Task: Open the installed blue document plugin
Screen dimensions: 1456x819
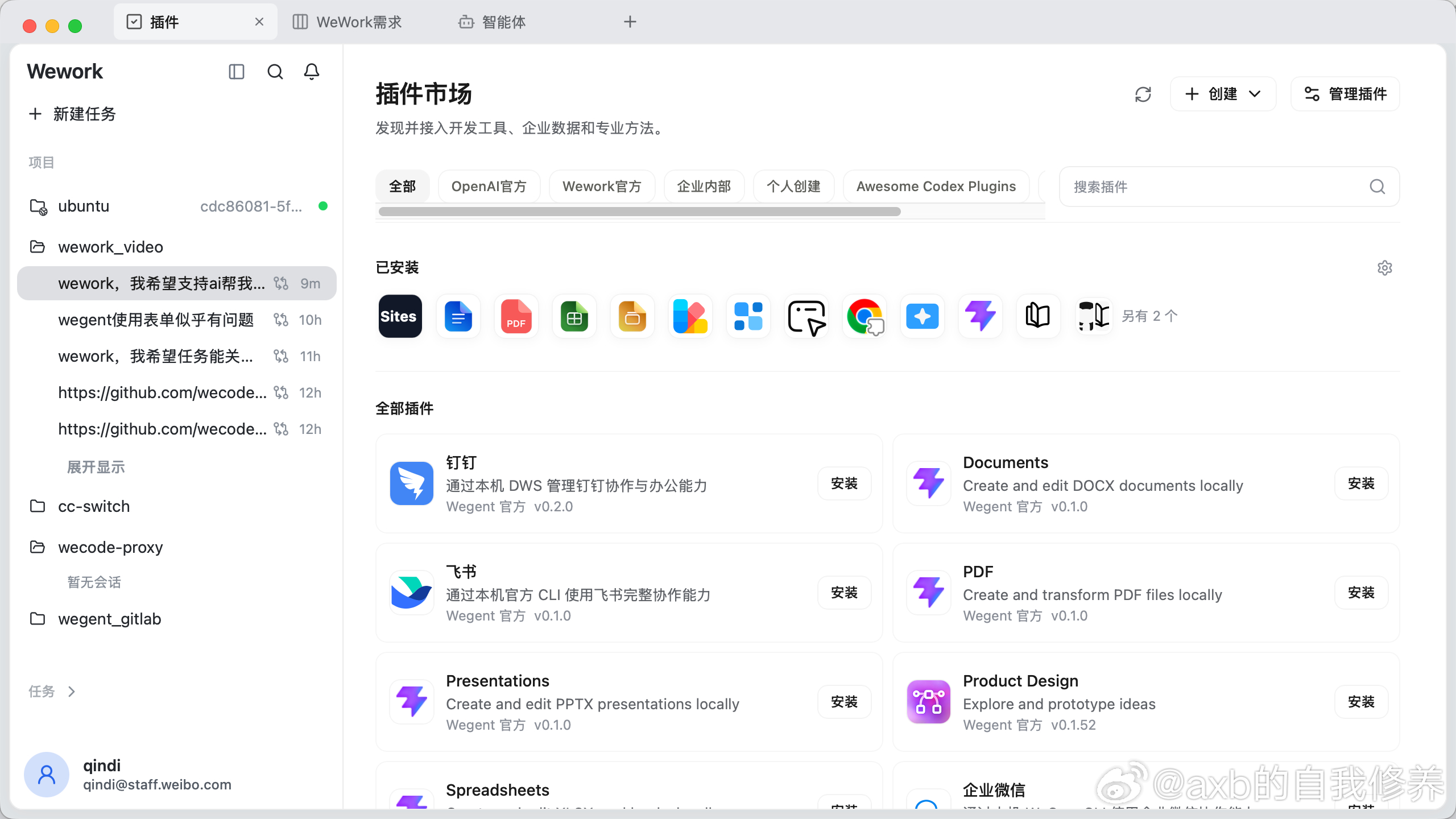Action: (x=458, y=316)
